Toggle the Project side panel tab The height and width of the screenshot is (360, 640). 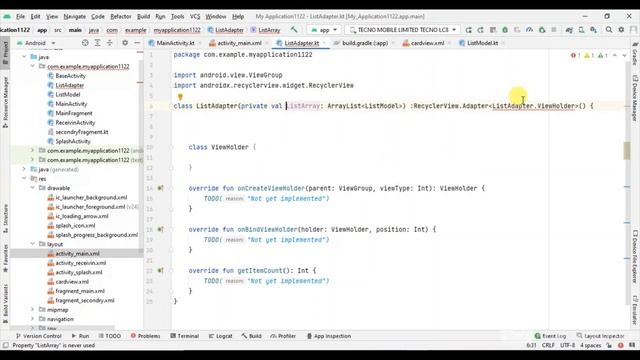coord(5,52)
